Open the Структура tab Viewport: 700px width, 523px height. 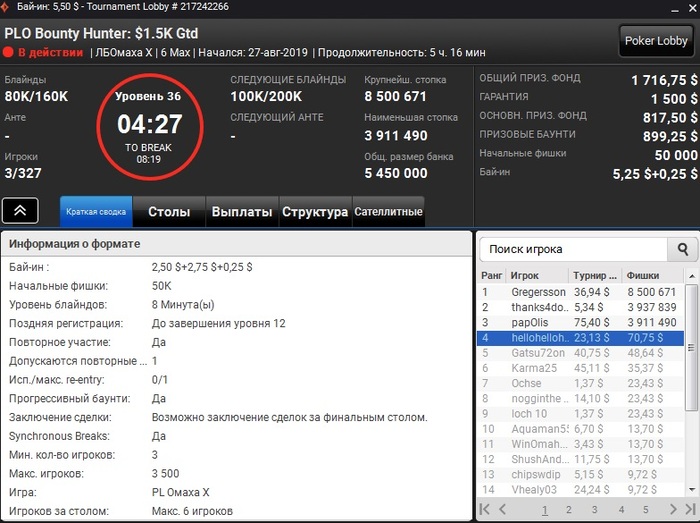click(x=315, y=212)
